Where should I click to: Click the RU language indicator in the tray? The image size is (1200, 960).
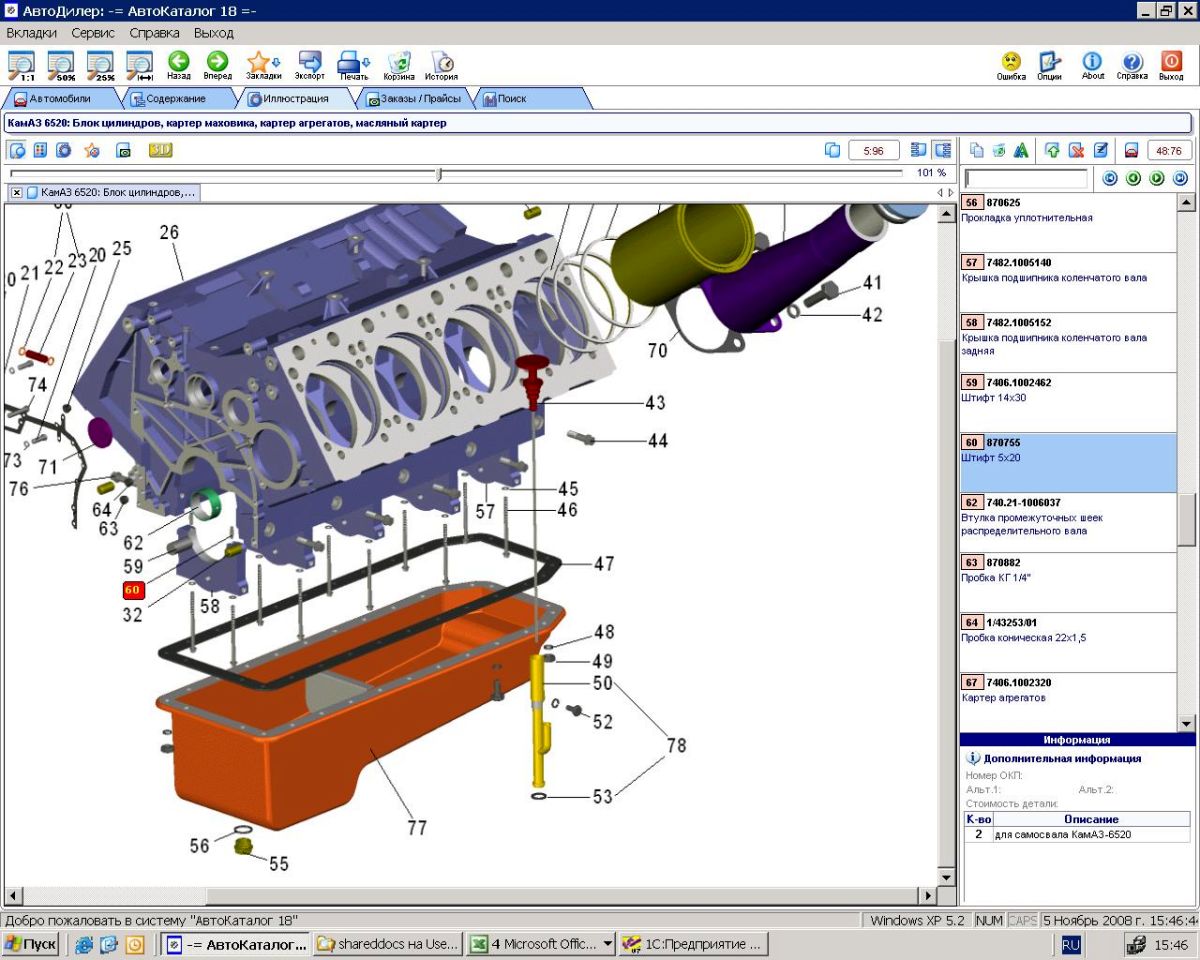coord(1071,944)
